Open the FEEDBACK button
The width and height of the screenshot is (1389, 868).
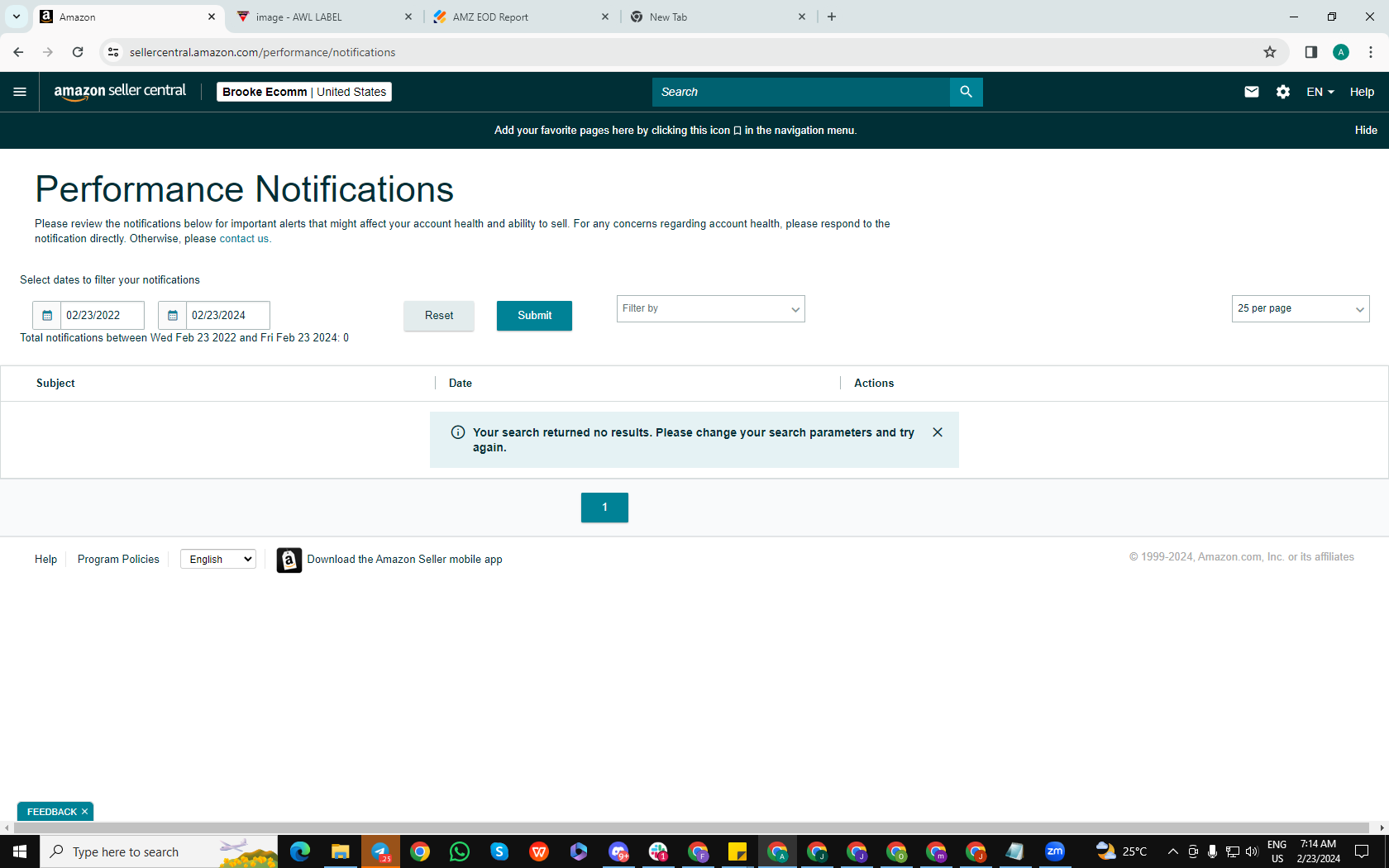pos(51,812)
